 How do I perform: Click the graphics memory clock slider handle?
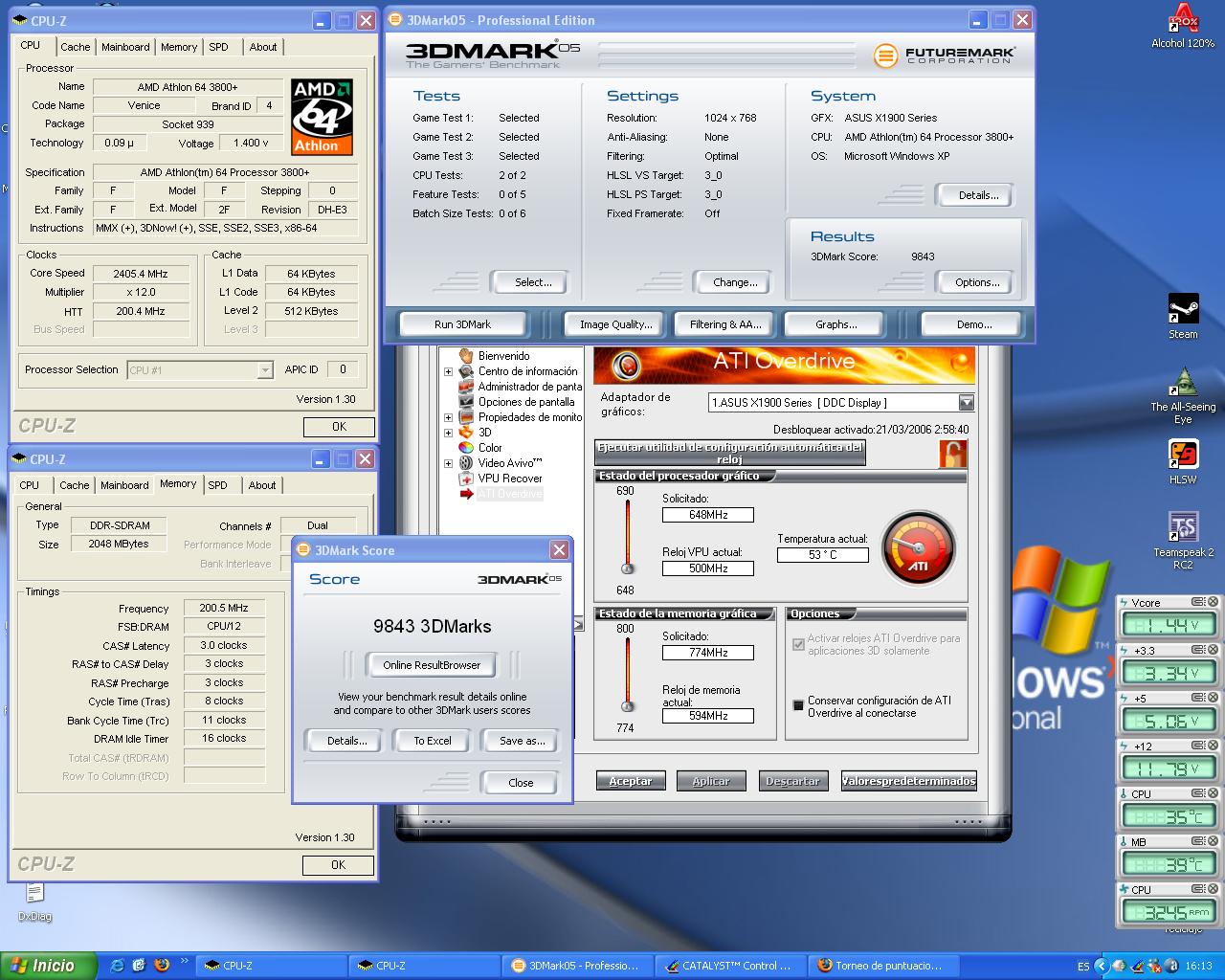coord(628,706)
